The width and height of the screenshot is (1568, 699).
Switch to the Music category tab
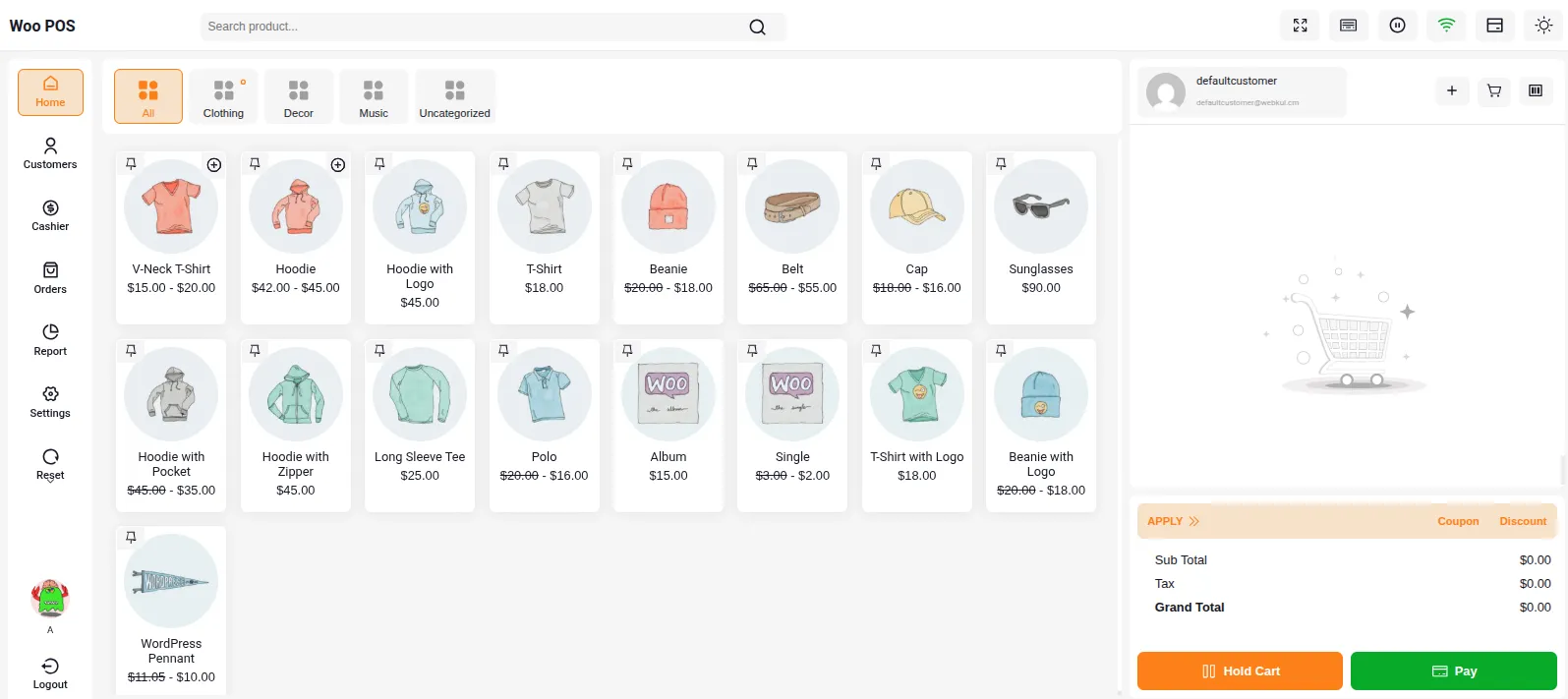[x=374, y=96]
